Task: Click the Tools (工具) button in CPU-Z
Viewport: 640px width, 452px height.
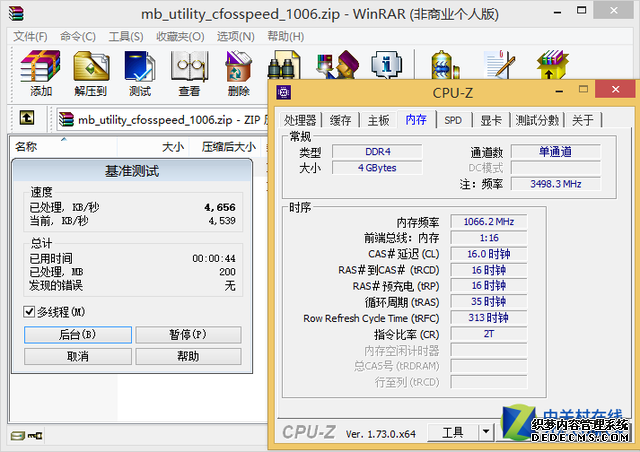Action: tap(453, 432)
